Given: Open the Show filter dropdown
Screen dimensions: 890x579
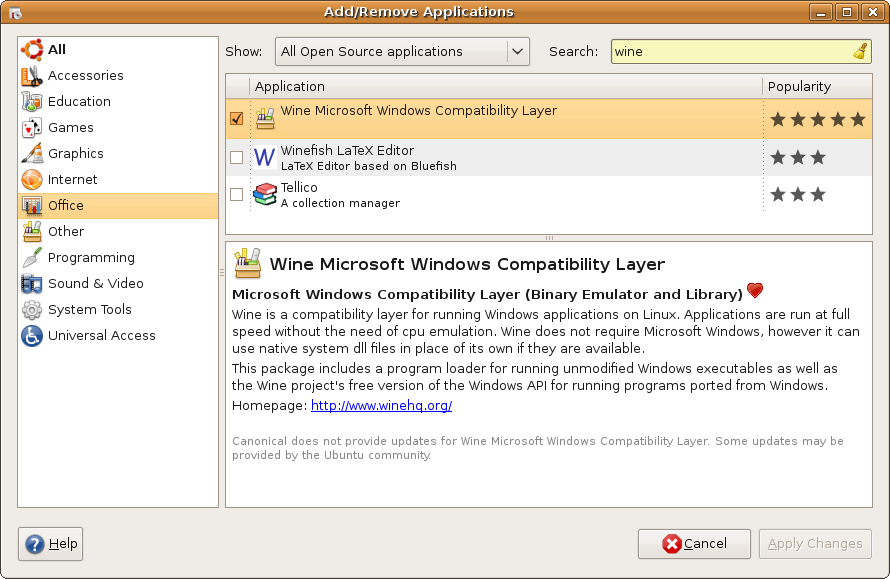Looking at the screenshot, I should tap(402, 52).
